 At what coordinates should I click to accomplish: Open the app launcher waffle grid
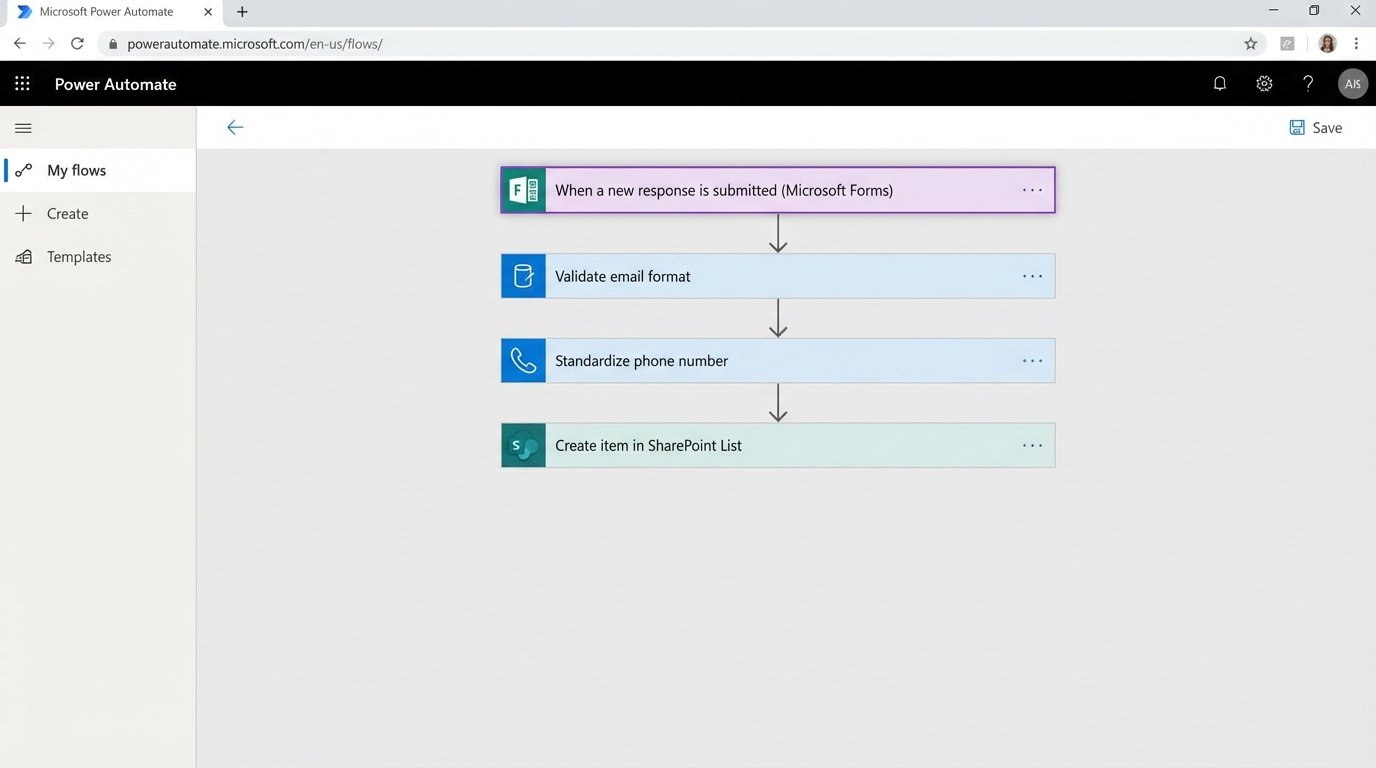click(x=22, y=84)
